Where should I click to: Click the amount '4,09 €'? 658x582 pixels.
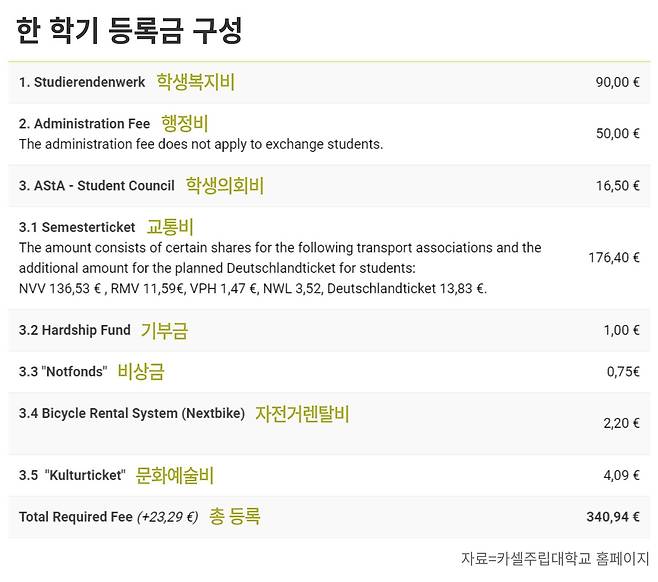[x=621, y=475]
